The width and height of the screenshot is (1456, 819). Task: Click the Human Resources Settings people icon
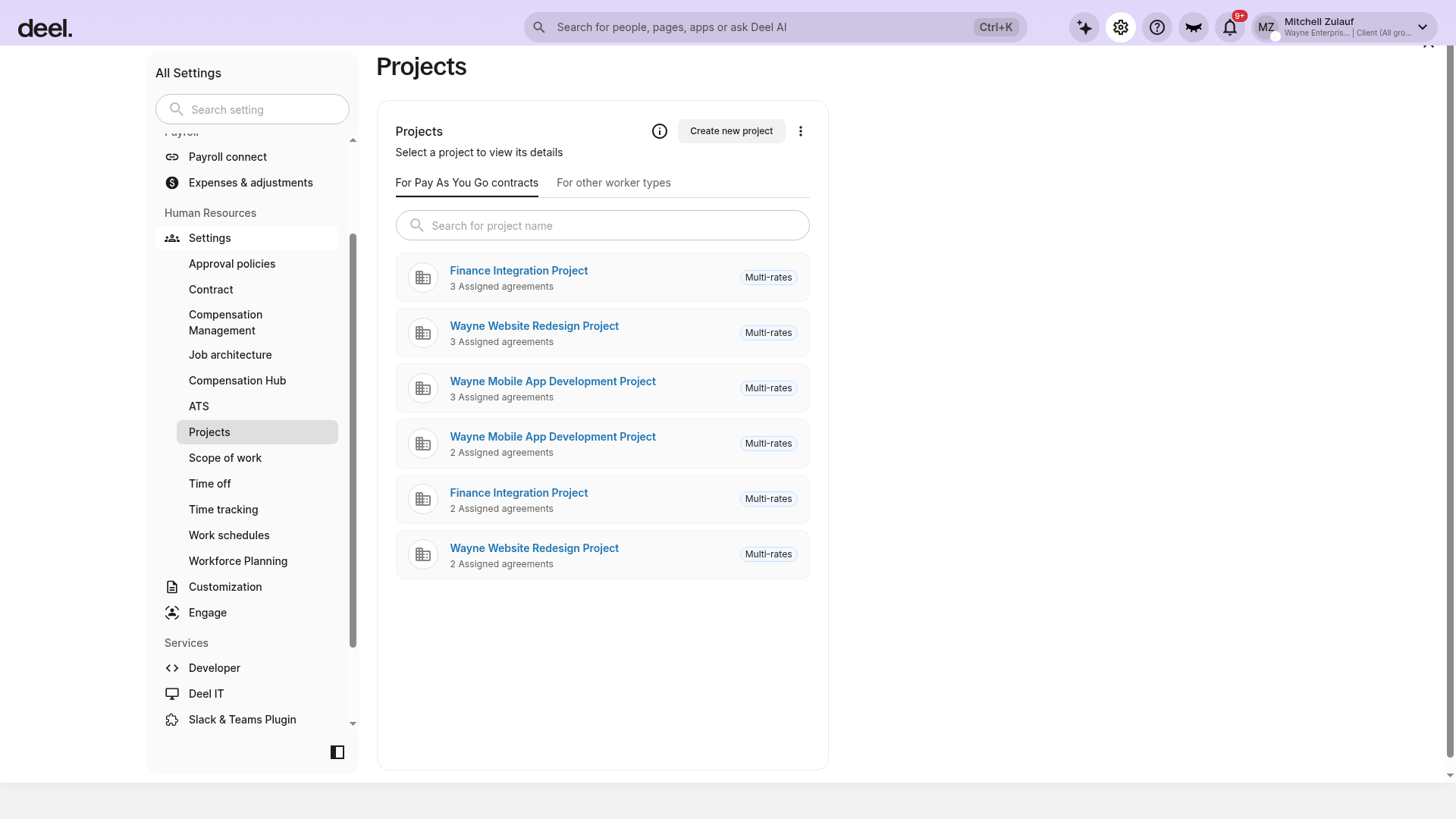click(x=172, y=238)
